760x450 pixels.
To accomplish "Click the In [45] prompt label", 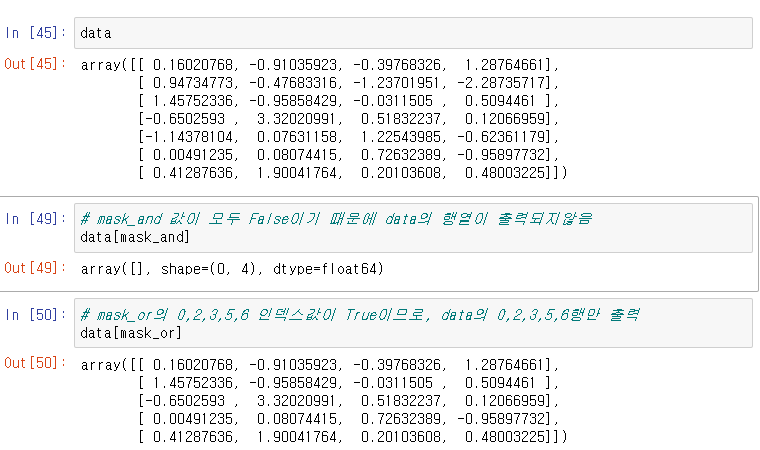I will click(x=35, y=33).
